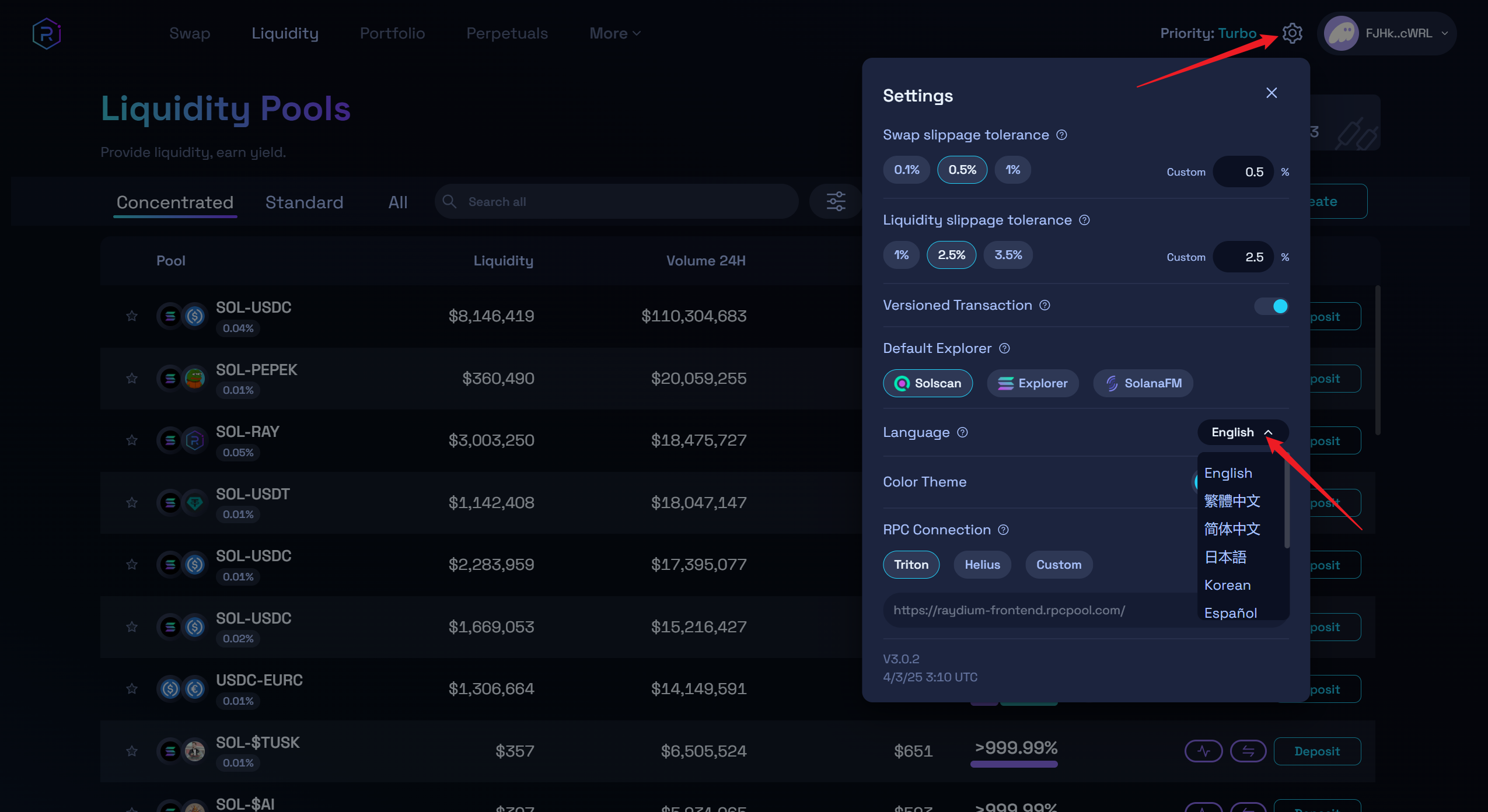
Task: Open settings via the gear icon
Action: pyautogui.click(x=1292, y=33)
